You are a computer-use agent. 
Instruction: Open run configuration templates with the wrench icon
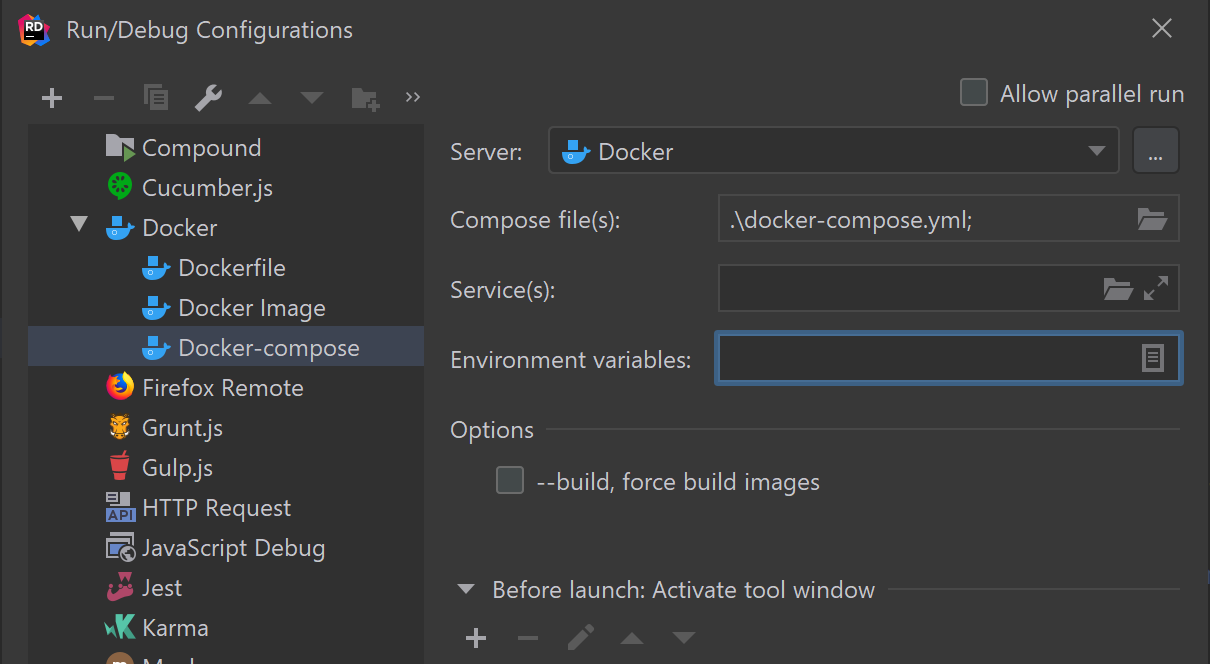pyautogui.click(x=208, y=97)
